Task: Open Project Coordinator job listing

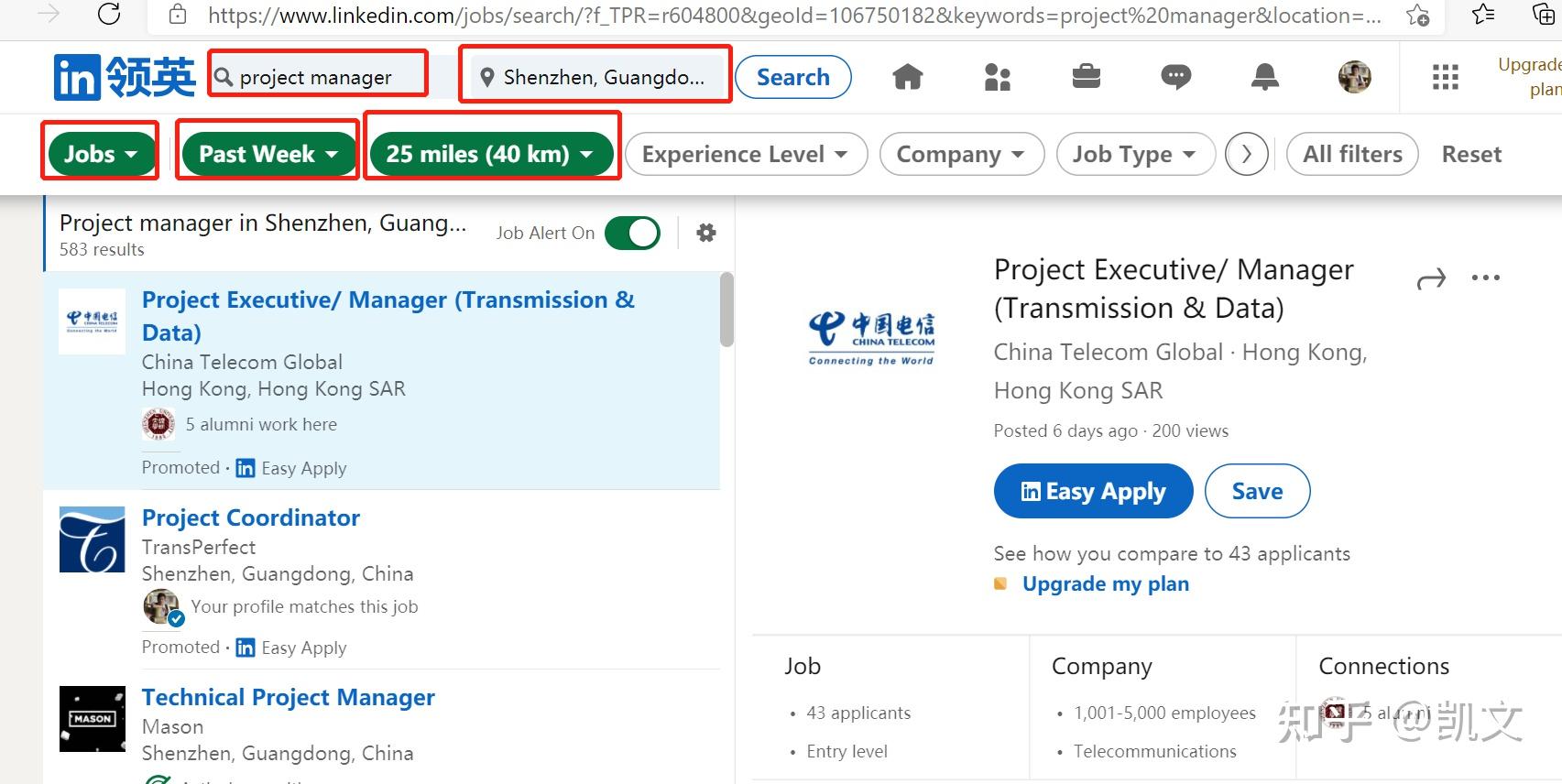Action: pyautogui.click(x=251, y=517)
